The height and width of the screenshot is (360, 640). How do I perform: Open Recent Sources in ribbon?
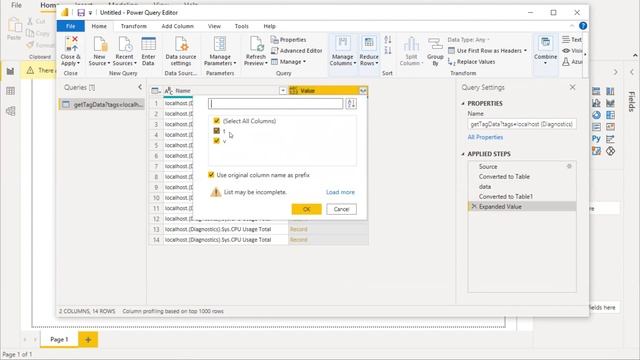coord(124,51)
